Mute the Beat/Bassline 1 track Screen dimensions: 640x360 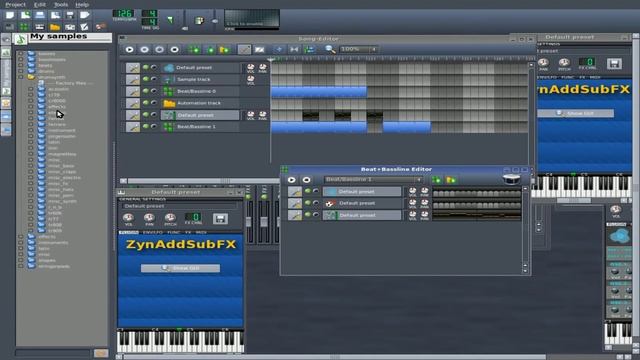pyautogui.click(x=145, y=126)
